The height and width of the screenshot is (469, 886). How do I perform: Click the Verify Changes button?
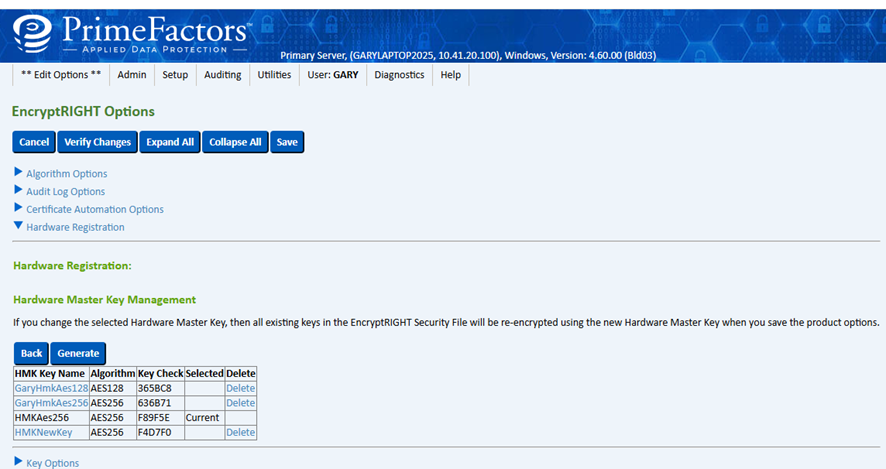coord(97,142)
